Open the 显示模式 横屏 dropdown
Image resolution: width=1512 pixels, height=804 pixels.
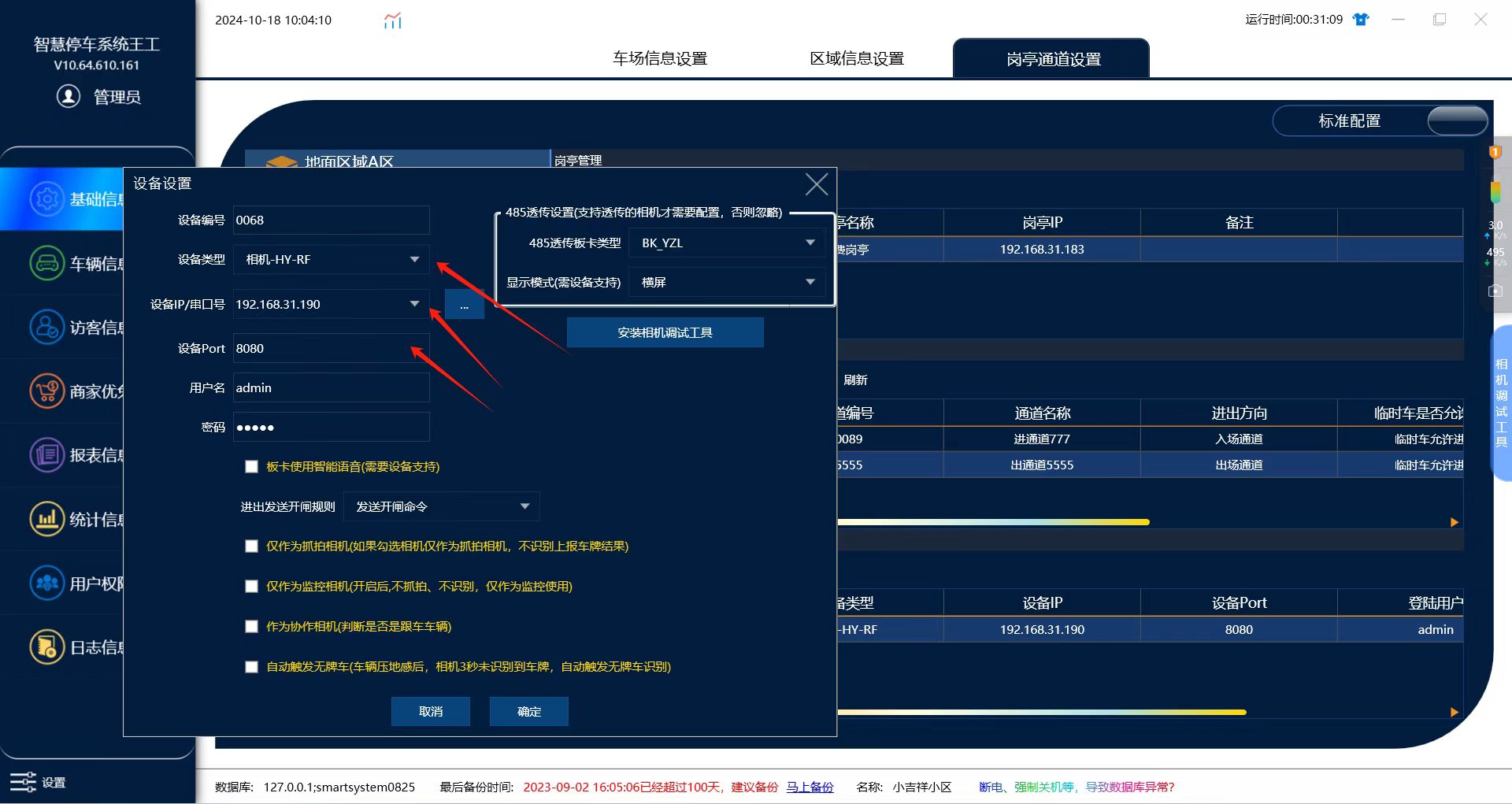tap(727, 282)
